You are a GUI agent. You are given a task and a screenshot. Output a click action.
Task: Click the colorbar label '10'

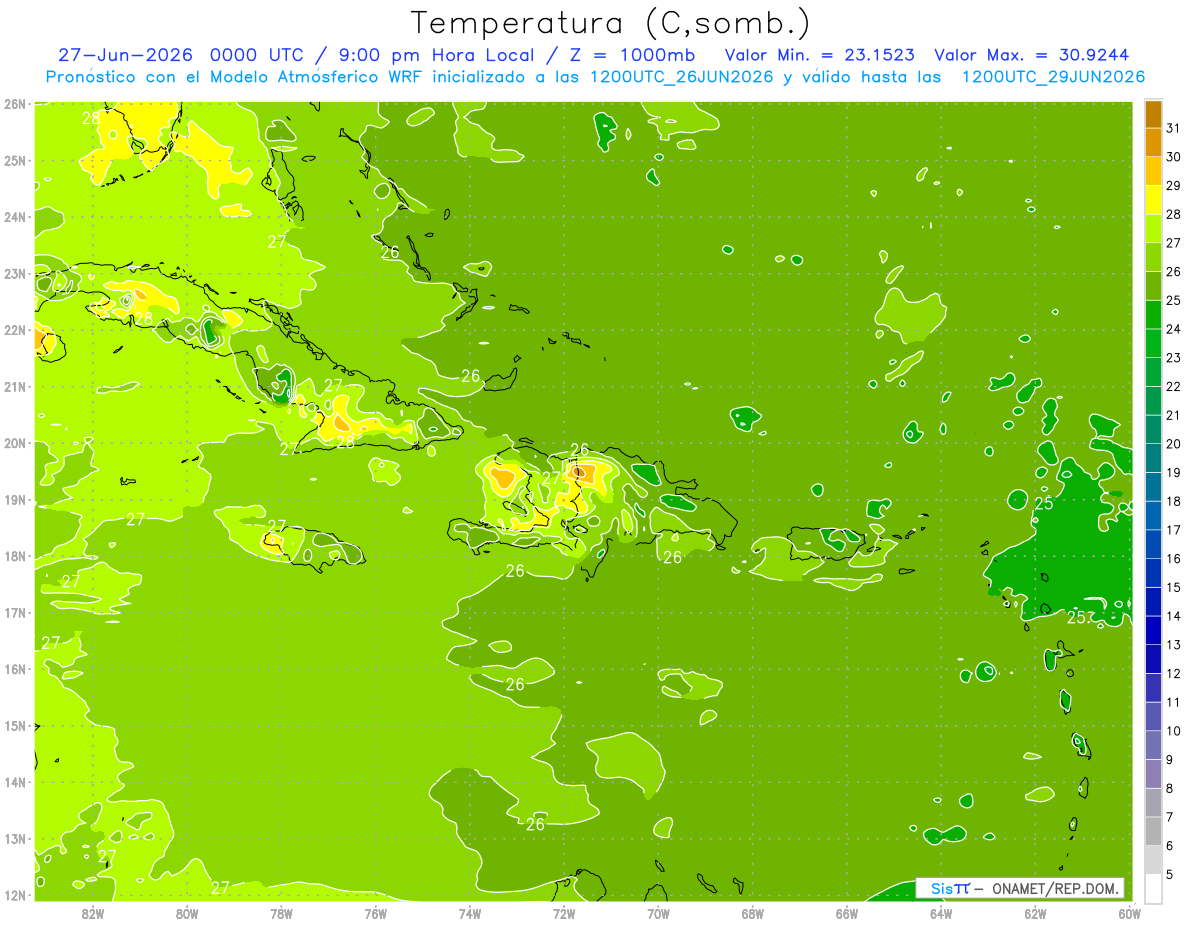(x=1173, y=731)
